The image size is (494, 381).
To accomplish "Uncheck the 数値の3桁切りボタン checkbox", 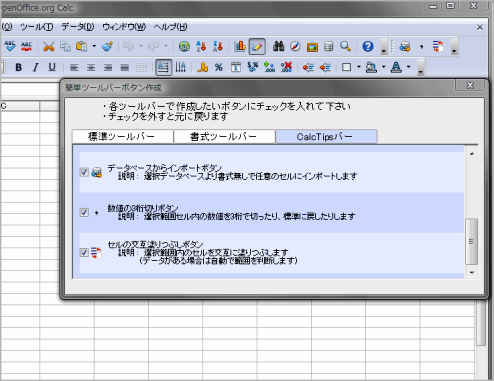I will point(84,212).
